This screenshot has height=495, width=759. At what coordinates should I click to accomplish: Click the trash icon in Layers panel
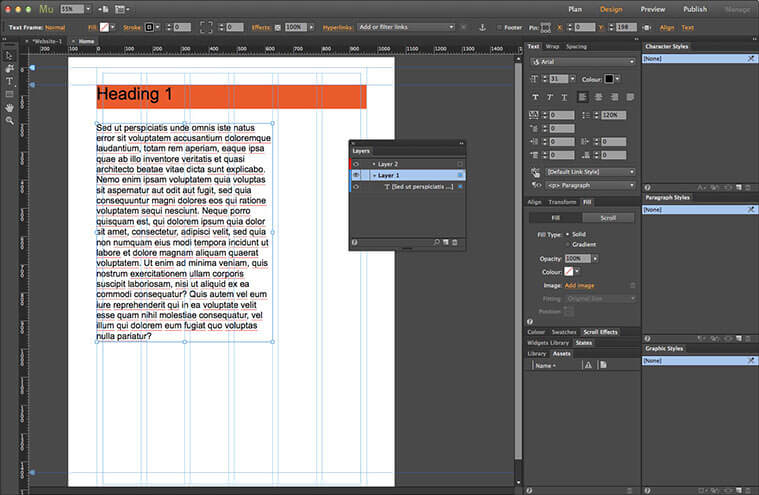(x=455, y=242)
